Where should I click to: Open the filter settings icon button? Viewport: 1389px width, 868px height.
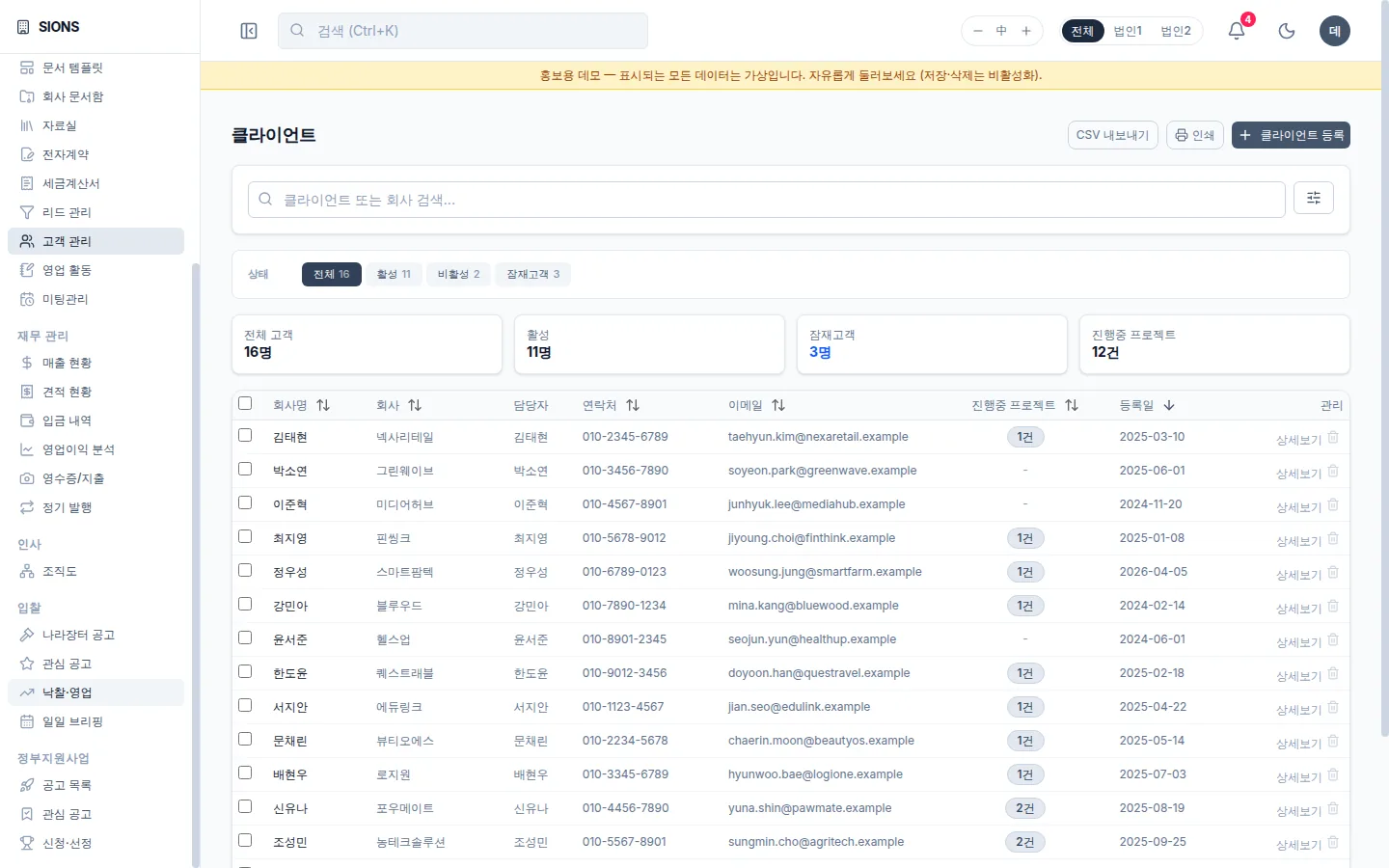point(1314,198)
